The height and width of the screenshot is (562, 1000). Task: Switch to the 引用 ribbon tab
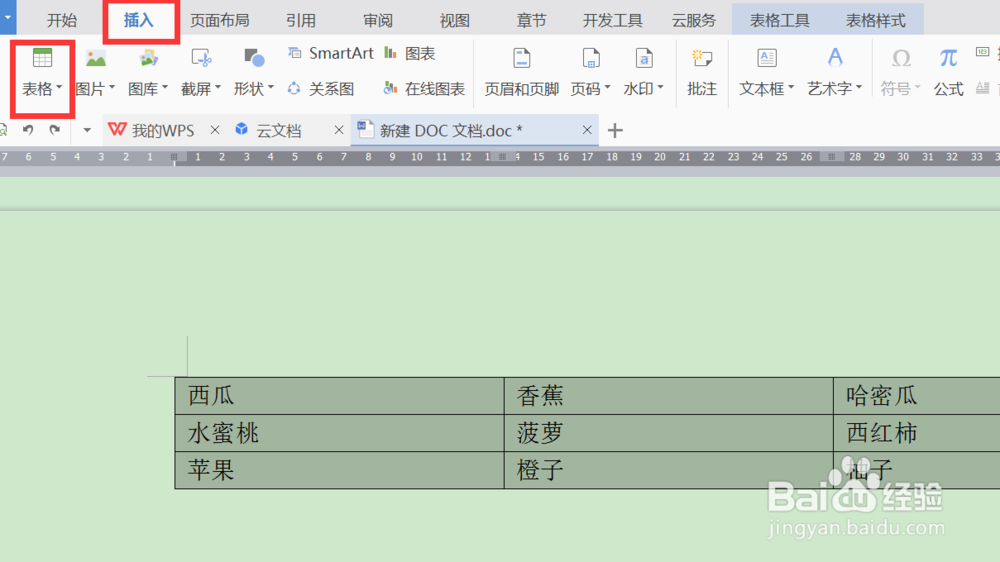click(x=301, y=20)
